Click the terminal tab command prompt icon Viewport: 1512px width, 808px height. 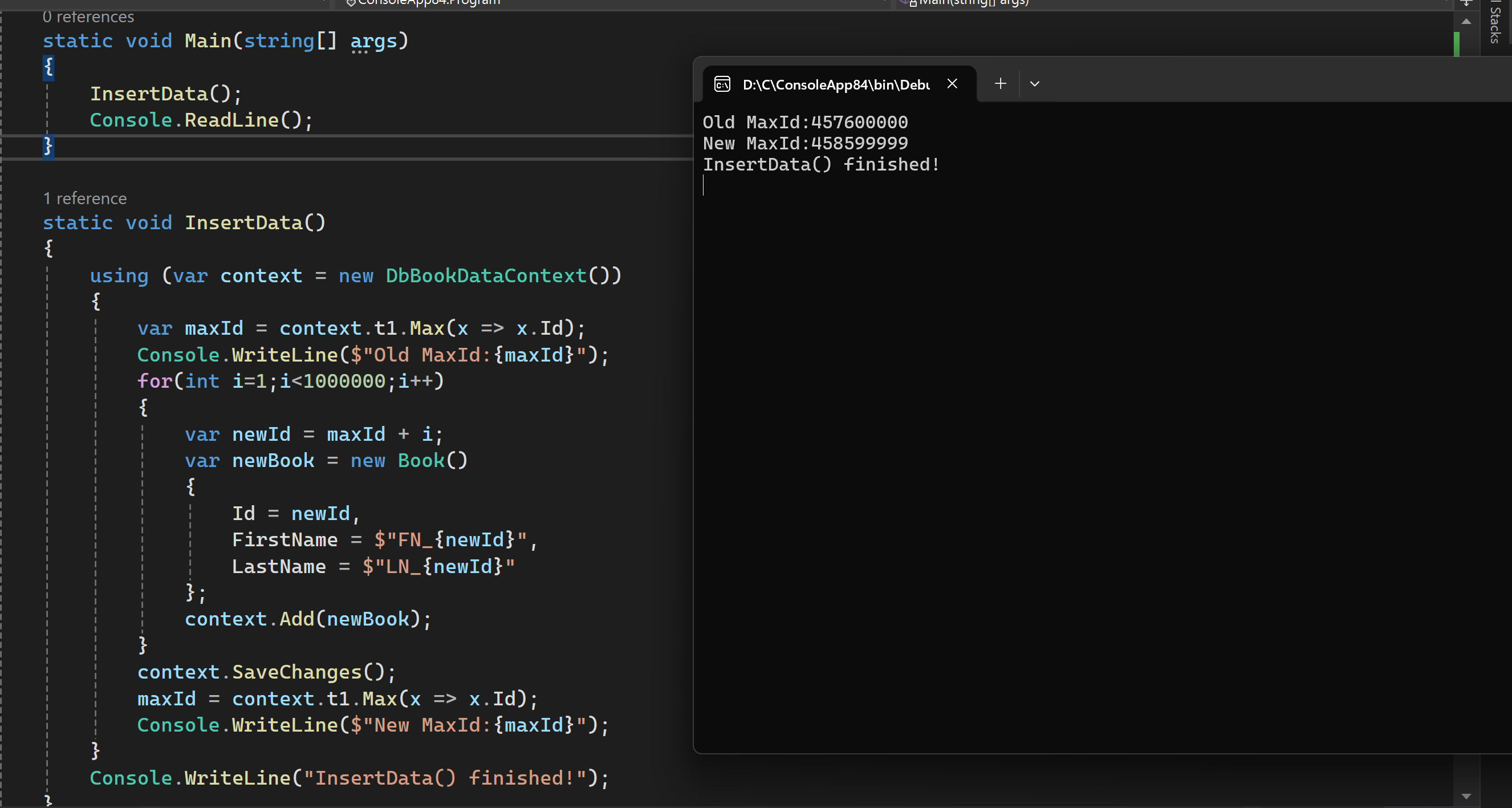click(x=722, y=84)
